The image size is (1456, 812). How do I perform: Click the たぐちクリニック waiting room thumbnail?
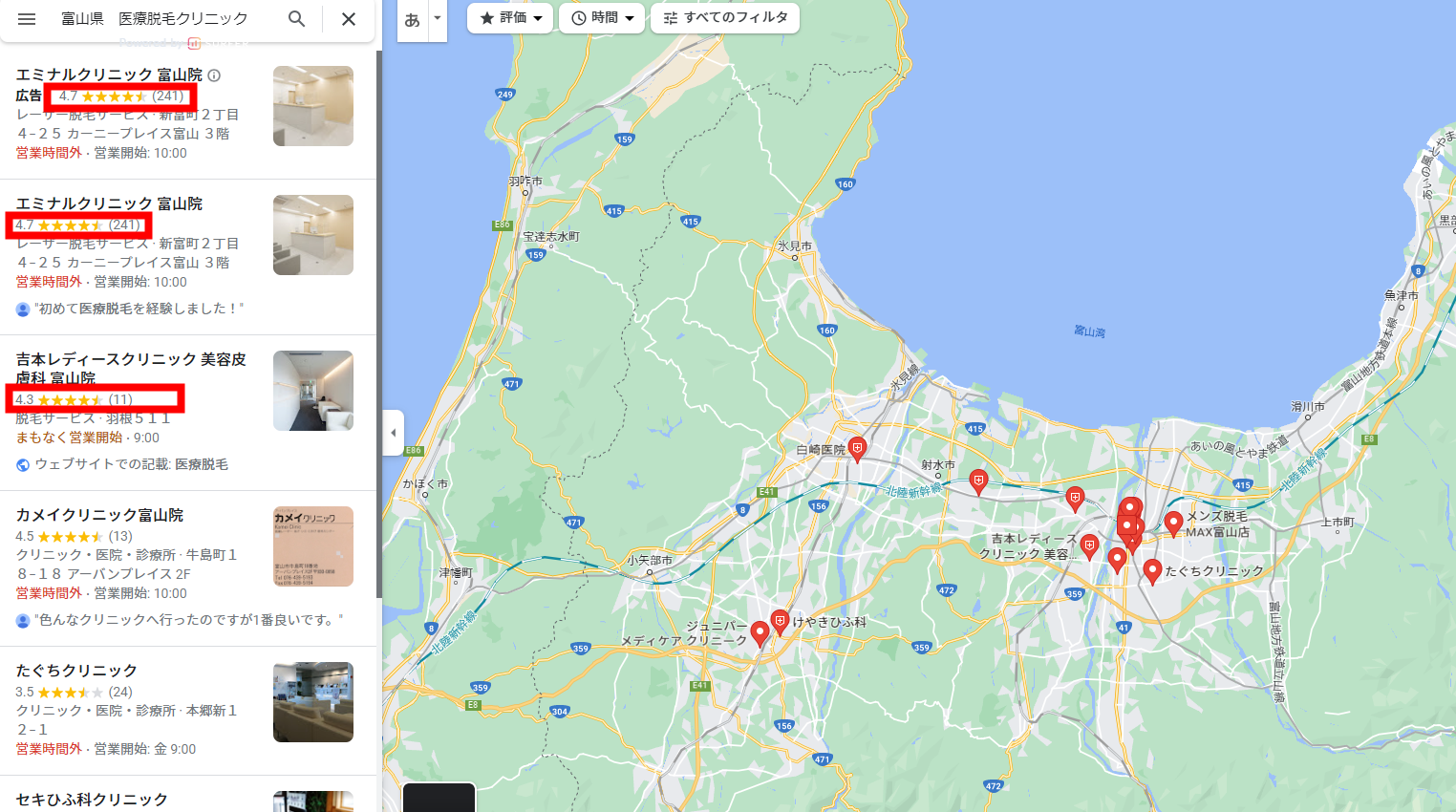(313, 702)
